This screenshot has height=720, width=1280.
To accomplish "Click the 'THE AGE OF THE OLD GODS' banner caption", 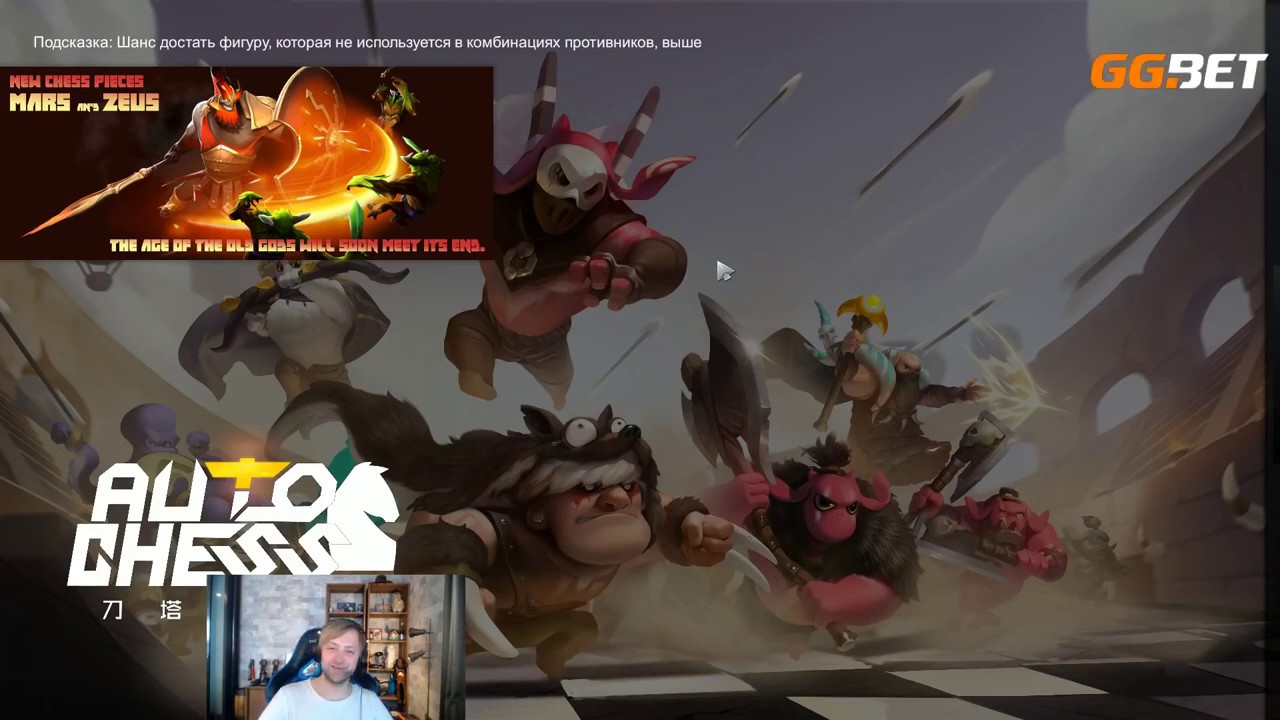I will click(297, 245).
